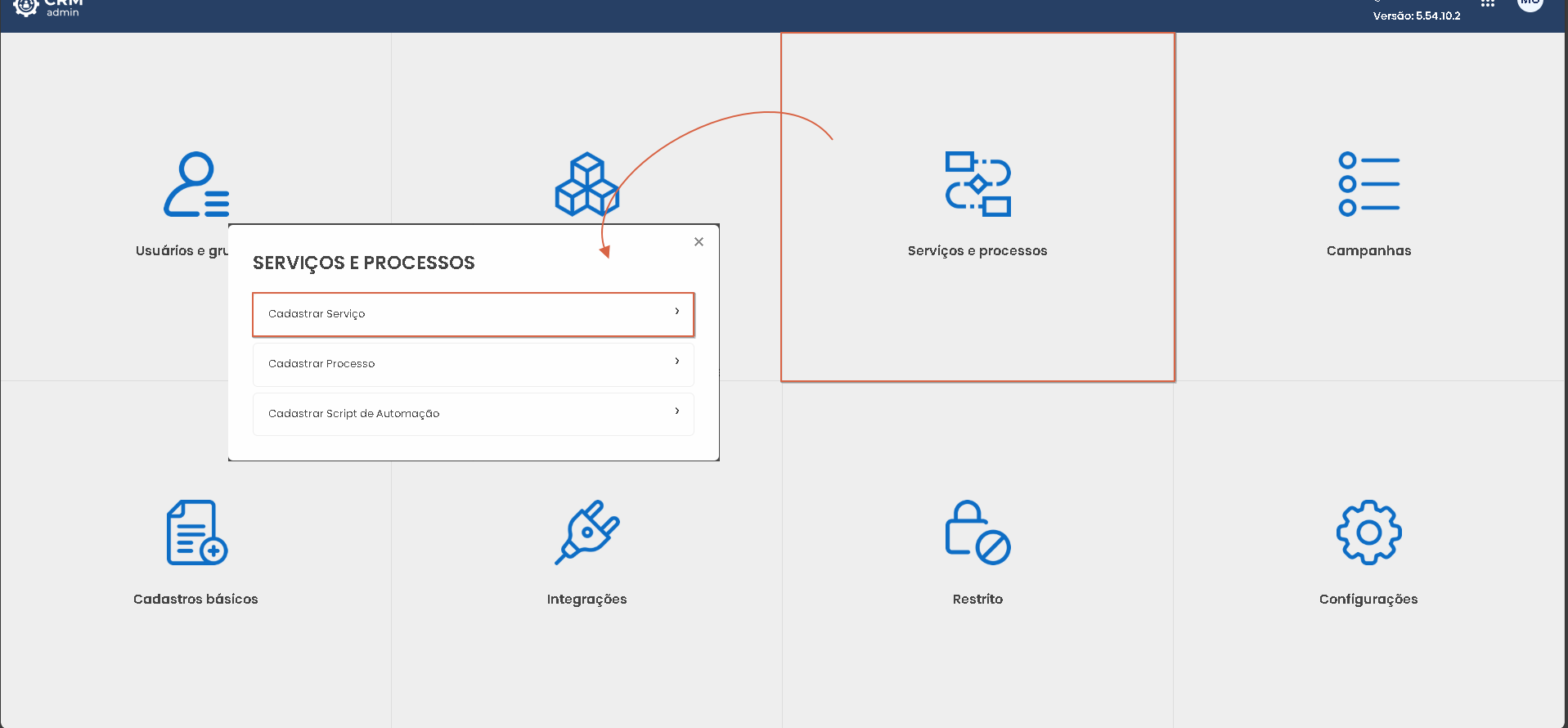Expand the Cadastrar Processo chevron arrow
Viewport: 1568px width, 728px height.
pyautogui.click(x=677, y=361)
